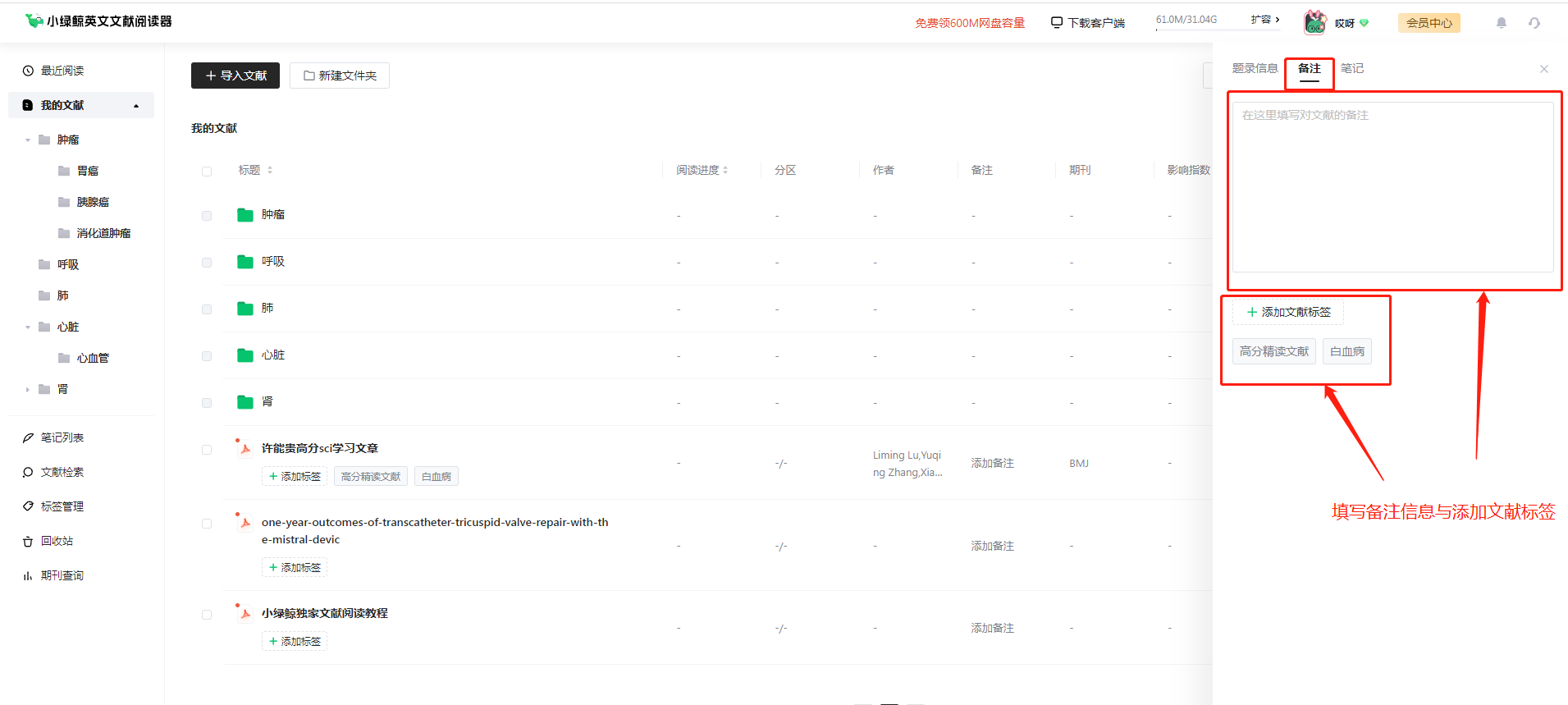The height and width of the screenshot is (705, 1568).
Task: Click the 免费领600M网盘容量 link
Action: tap(970, 23)
